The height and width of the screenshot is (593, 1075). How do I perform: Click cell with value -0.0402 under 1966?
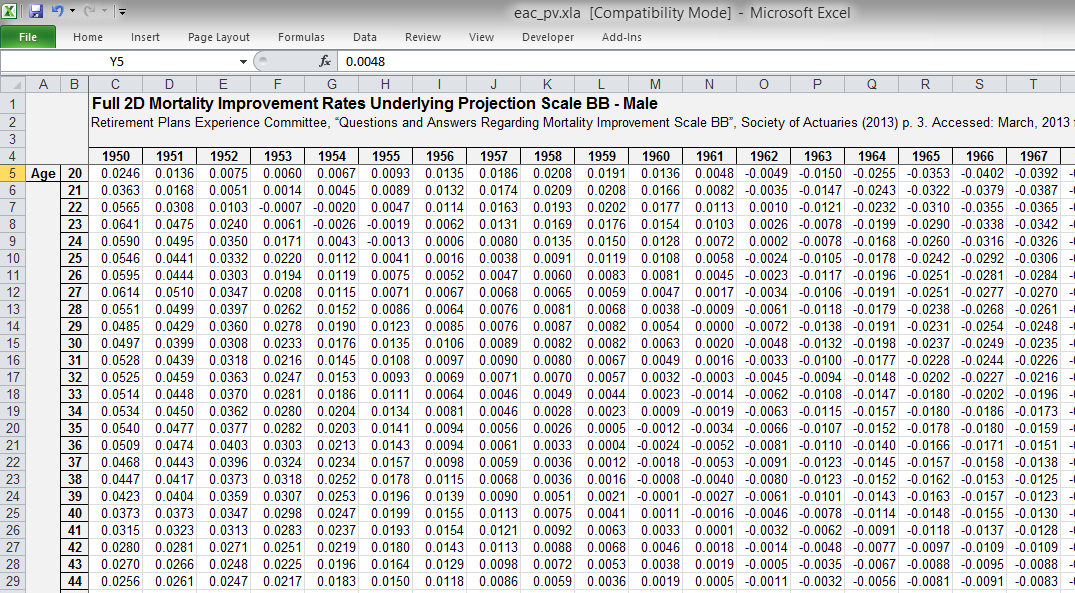tap(979, 173)
